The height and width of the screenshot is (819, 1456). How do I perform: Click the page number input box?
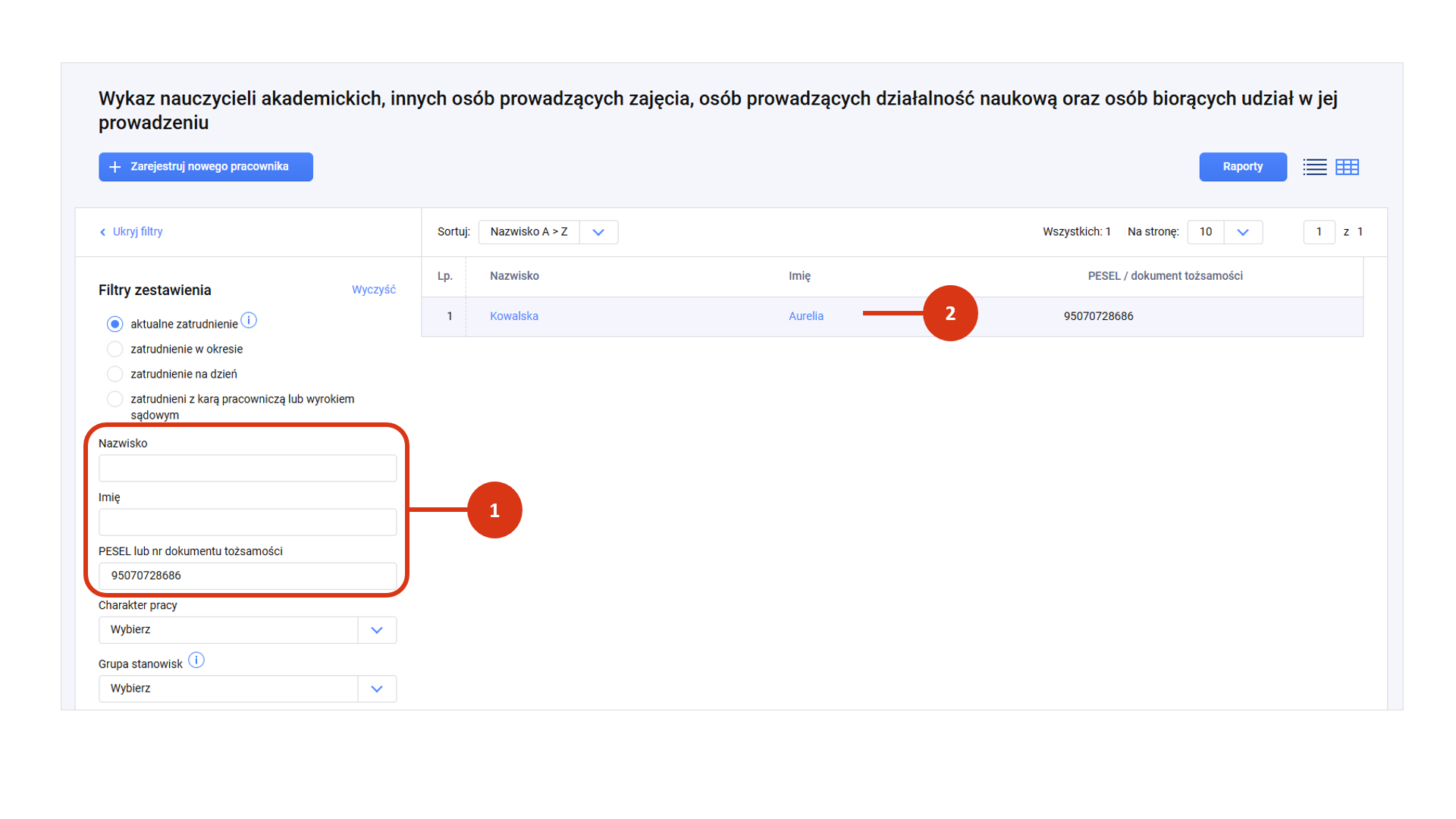(1318, 232)
